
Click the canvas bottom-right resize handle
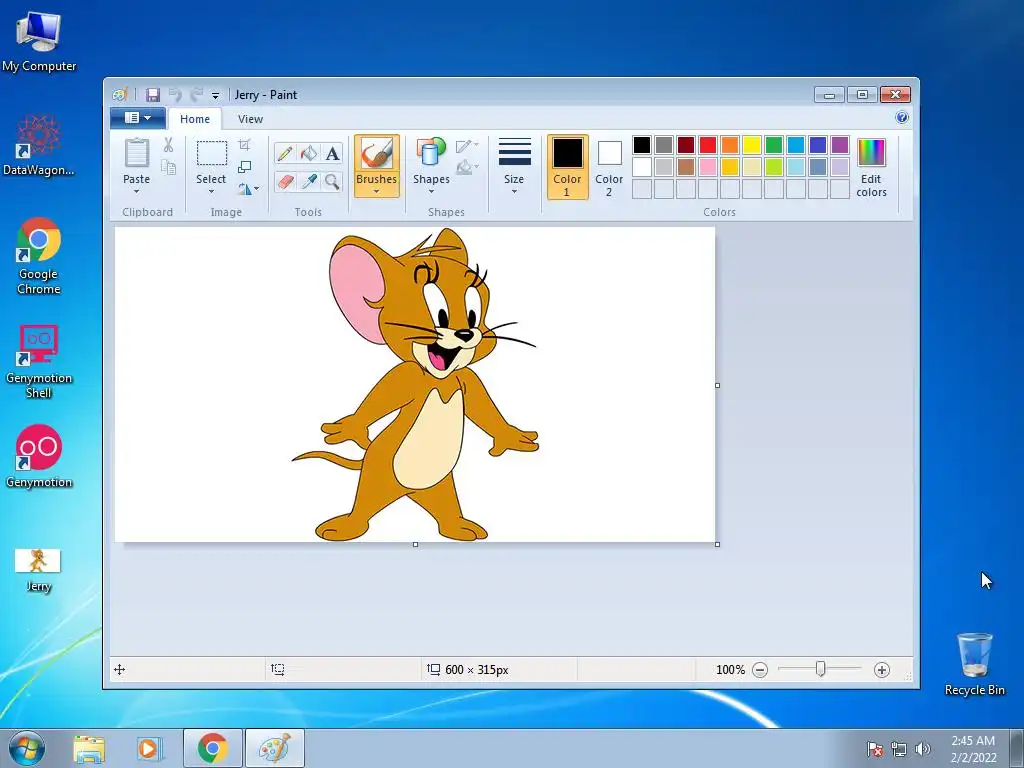click(x=718, y=544)
